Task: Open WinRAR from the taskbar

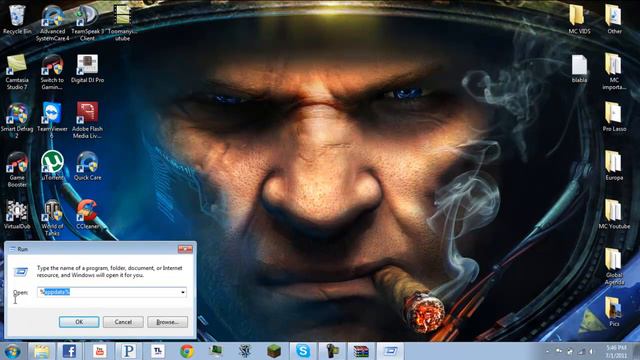Action: point(361,351)
